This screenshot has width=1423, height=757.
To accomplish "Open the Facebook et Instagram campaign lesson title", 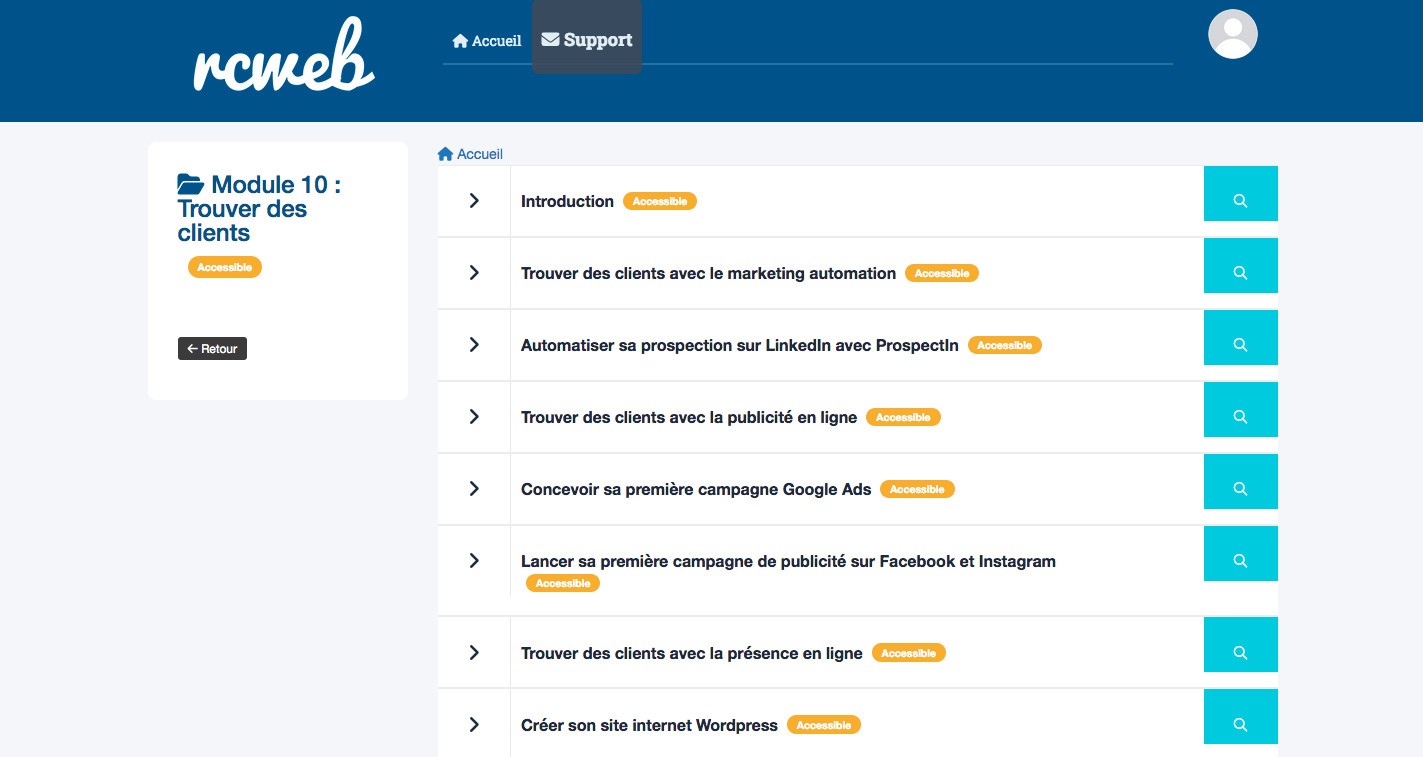I will pyautogui.click(x=788, y=561).
